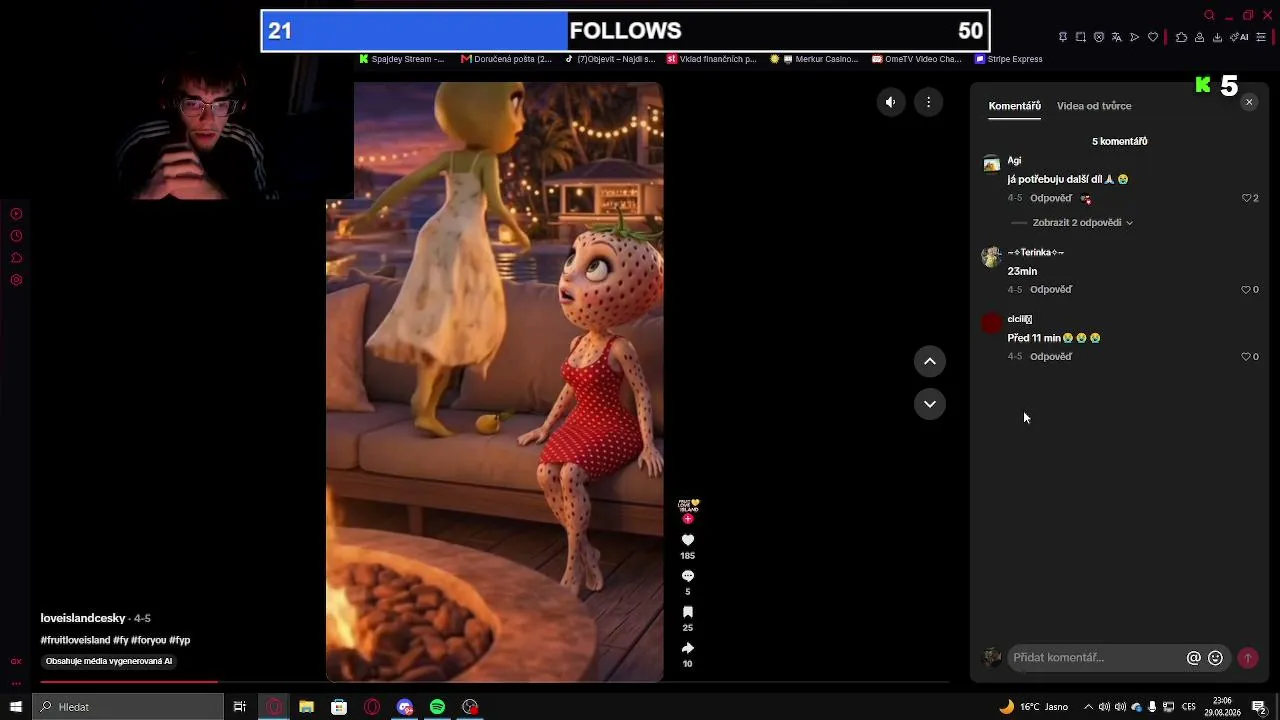Open comments via speech bubble icon
Screen dimensions: 1280x720
point(687,576)
